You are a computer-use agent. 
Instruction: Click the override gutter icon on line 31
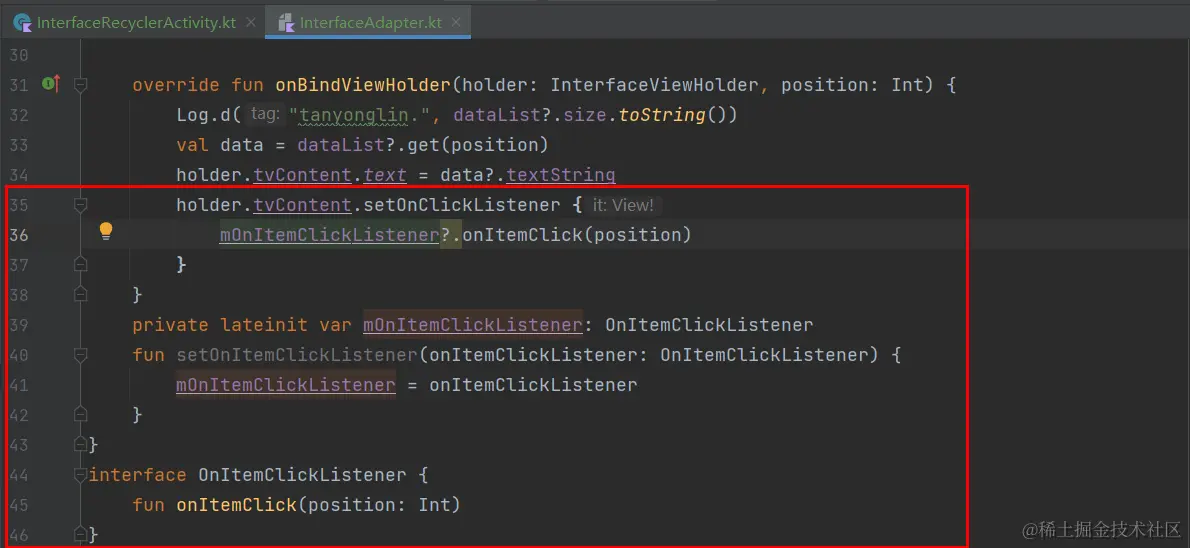point(51,84)
